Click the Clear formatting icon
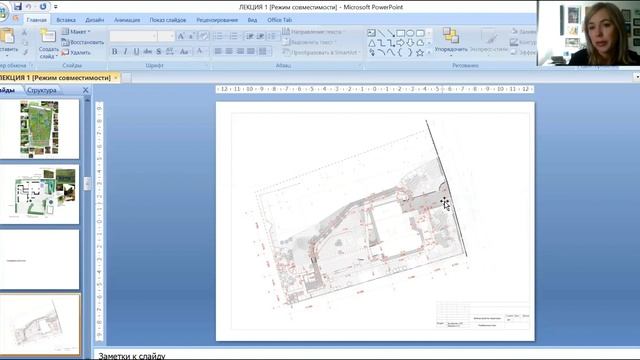The width and height of the screenshot is (640, 360). point(204,36)
